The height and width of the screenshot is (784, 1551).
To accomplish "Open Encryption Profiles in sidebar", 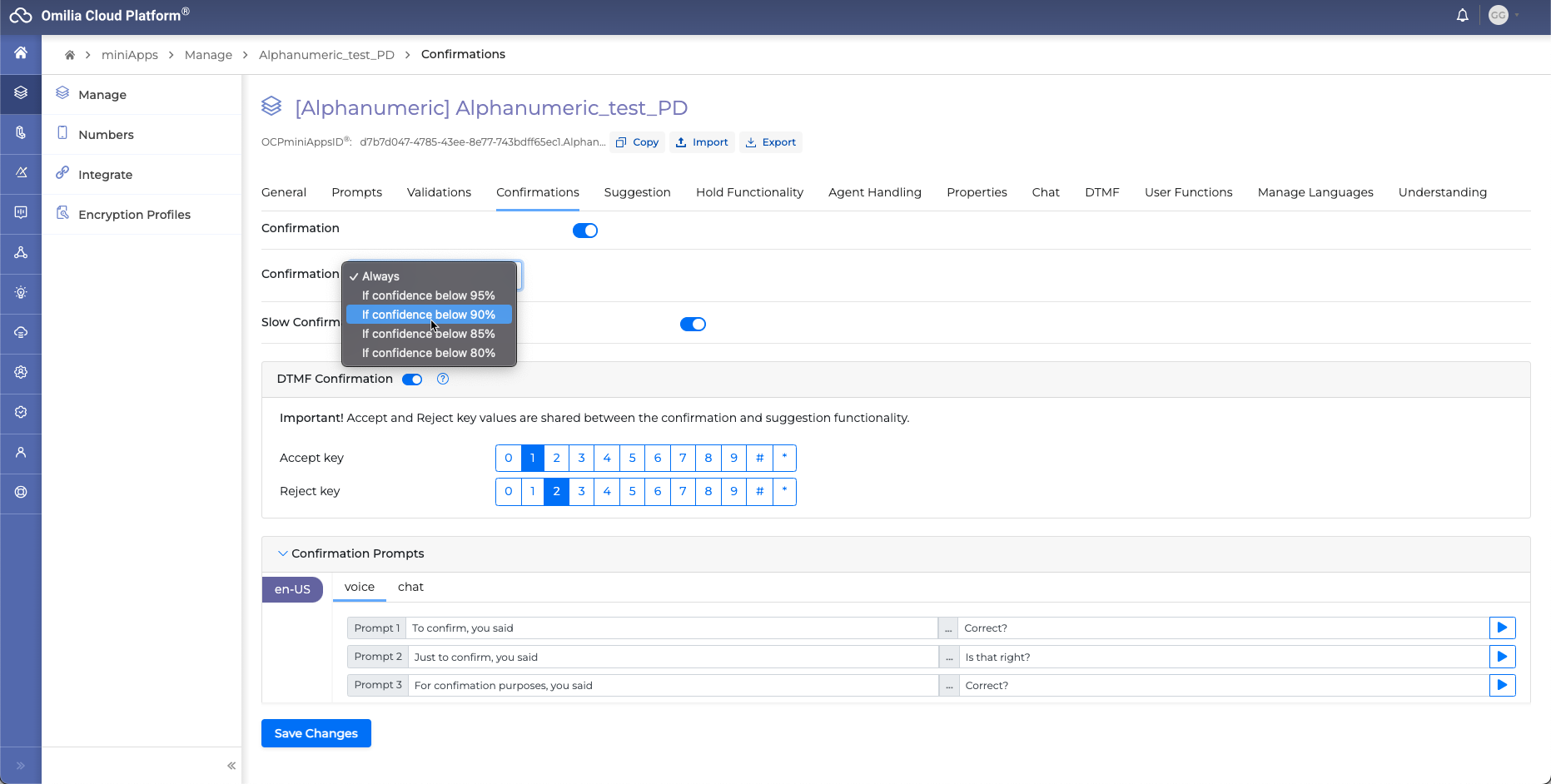I will point(134,215).
